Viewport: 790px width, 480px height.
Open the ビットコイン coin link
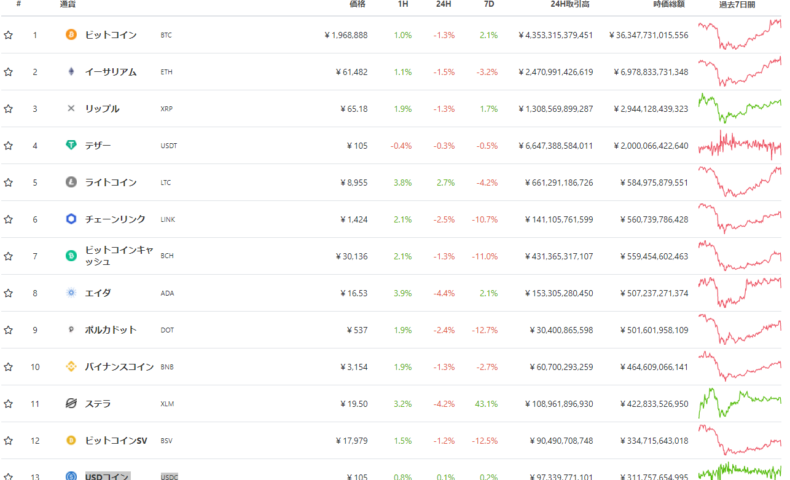pos(110,35)
